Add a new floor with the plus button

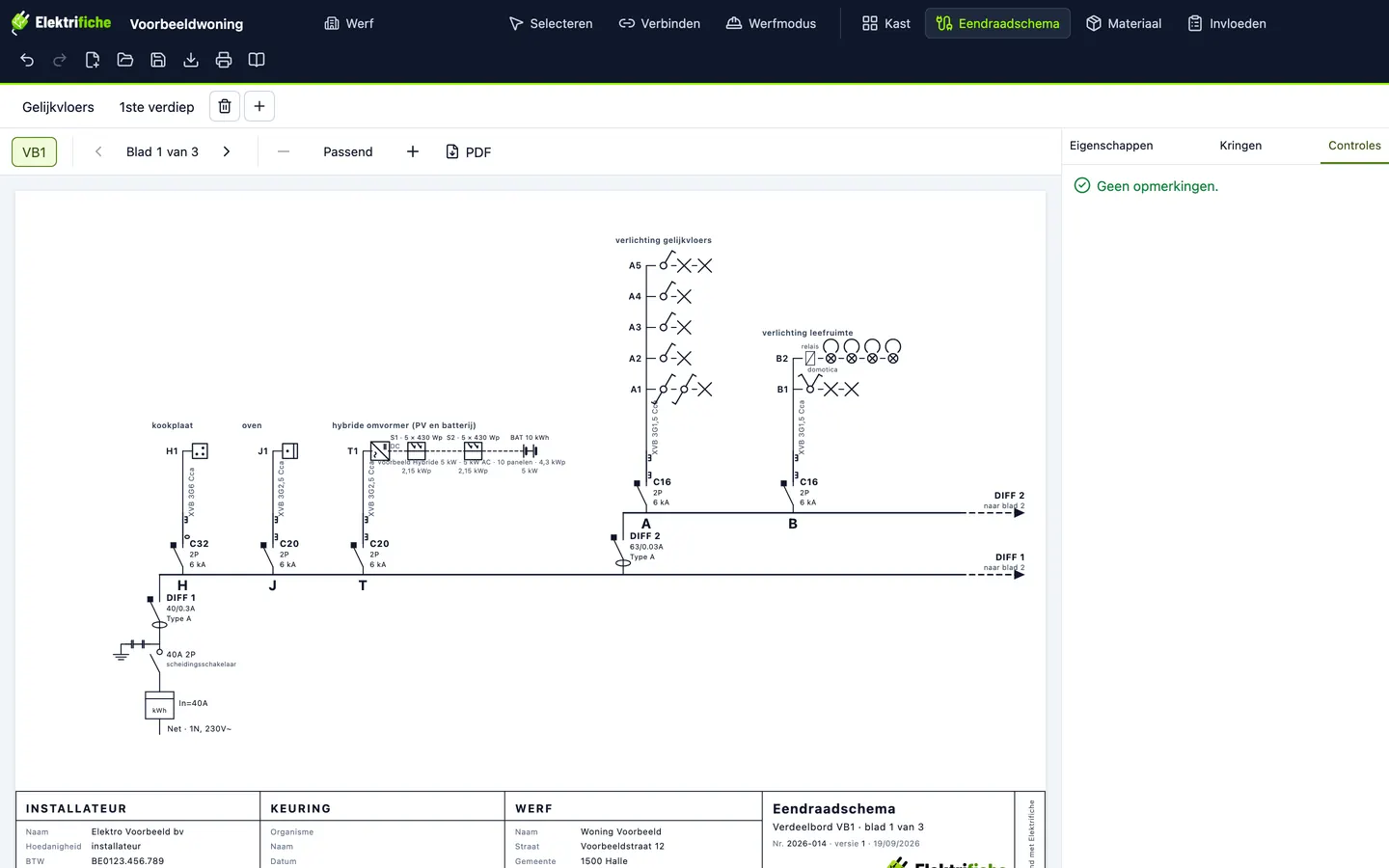[259, 106]
